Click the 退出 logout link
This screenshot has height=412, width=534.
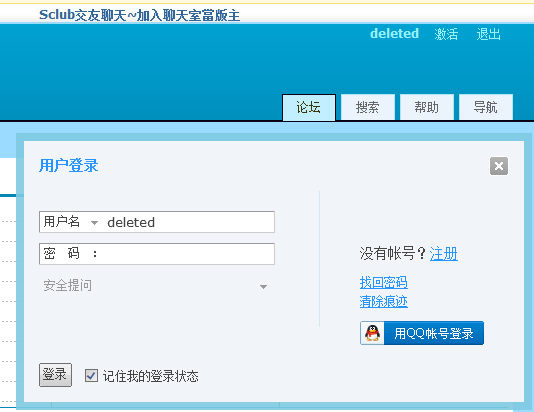click(x=488, y=34)
